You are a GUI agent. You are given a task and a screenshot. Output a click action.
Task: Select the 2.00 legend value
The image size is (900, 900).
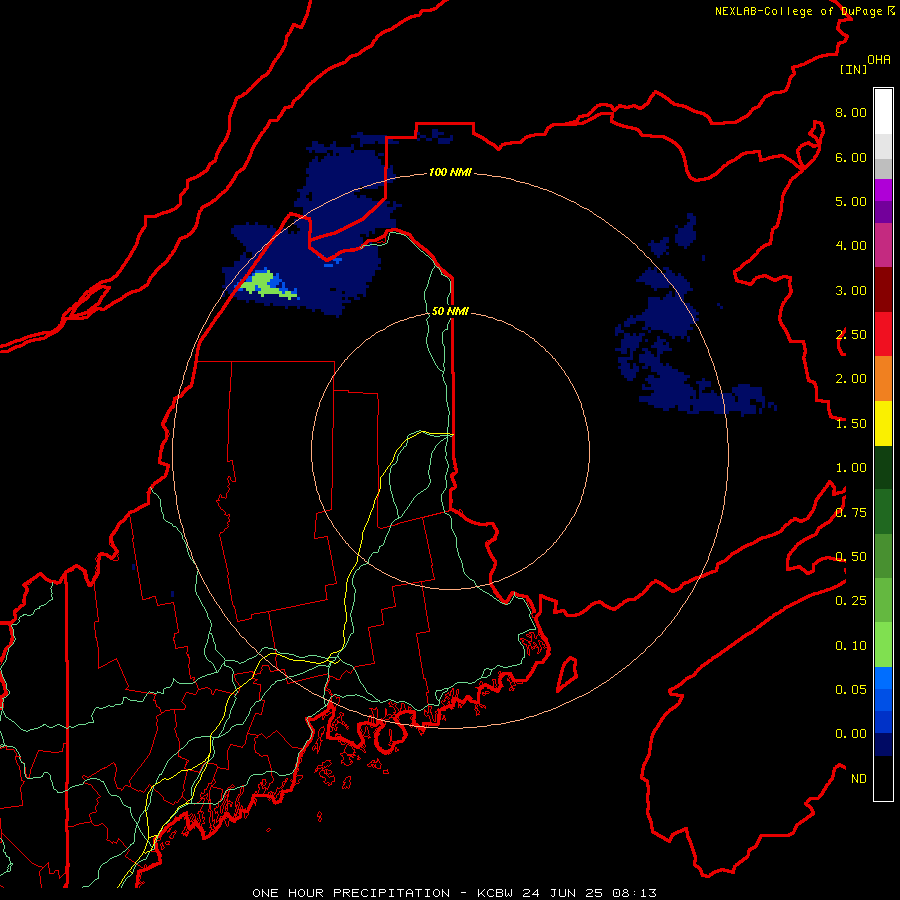851,379
